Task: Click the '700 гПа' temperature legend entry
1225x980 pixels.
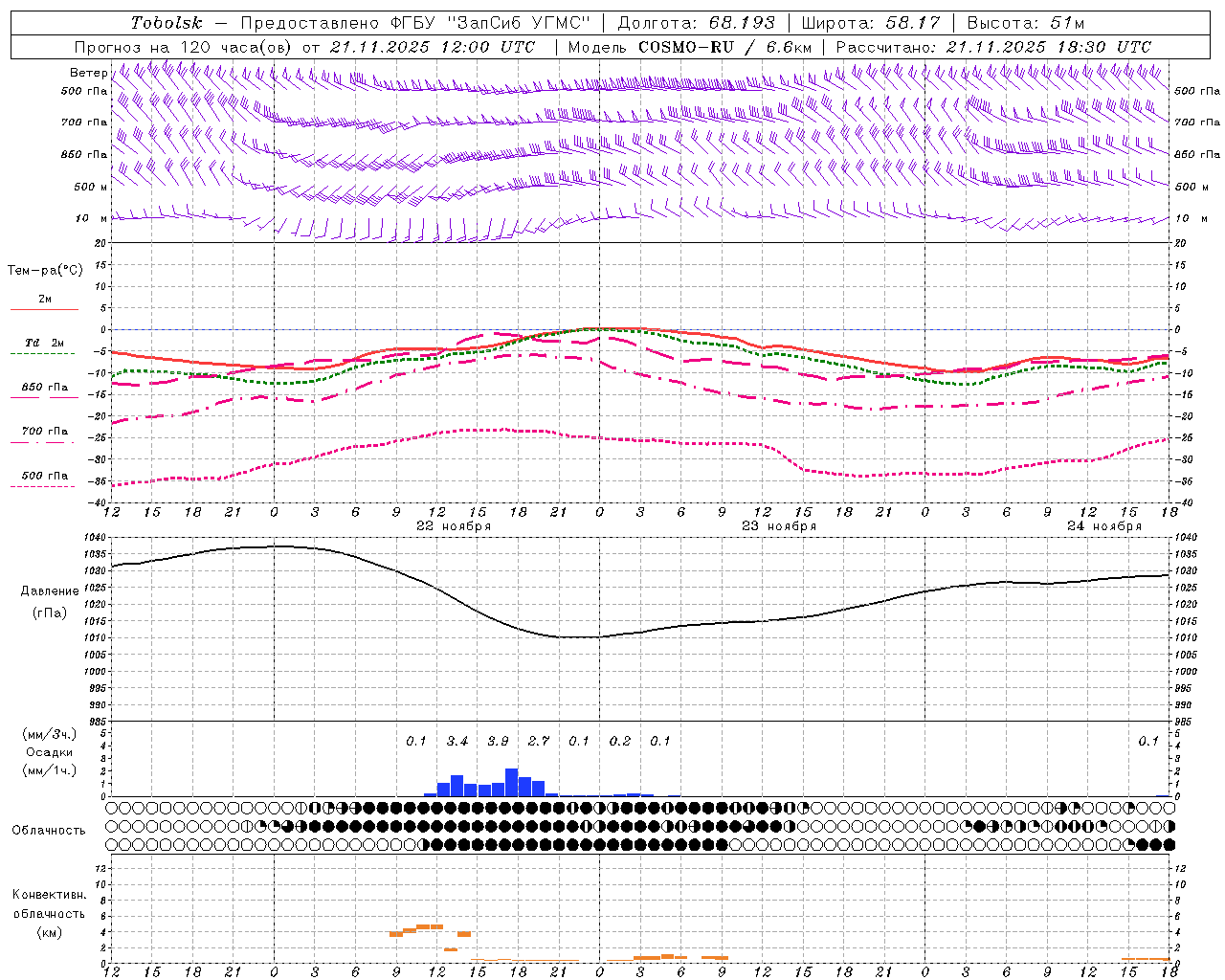Action: click(45, 432)
